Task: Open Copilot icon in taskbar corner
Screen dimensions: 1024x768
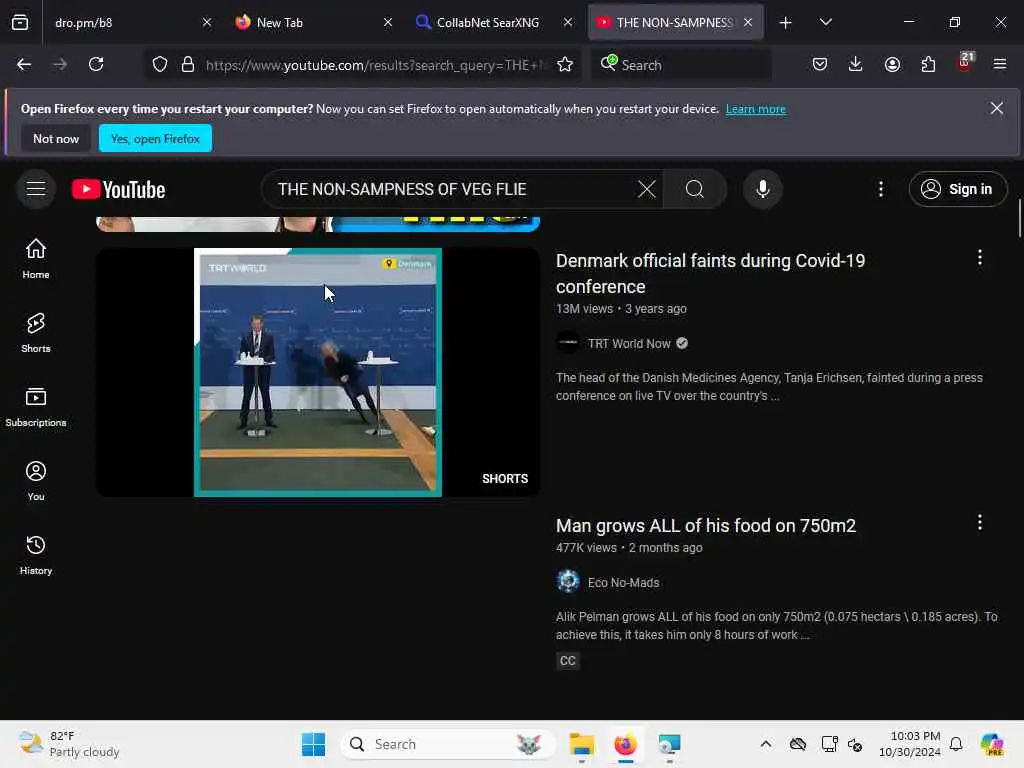Action: [x=992, y=744]
